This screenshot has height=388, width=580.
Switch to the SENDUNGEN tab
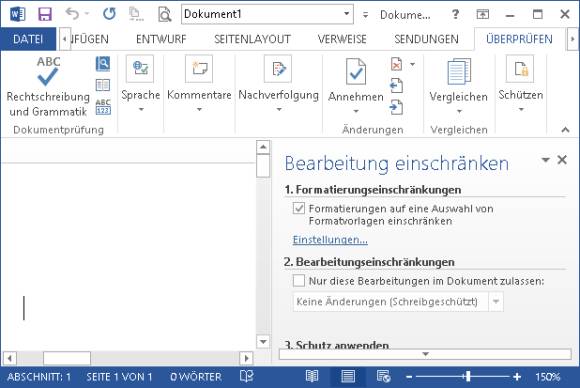coord(426,39)
